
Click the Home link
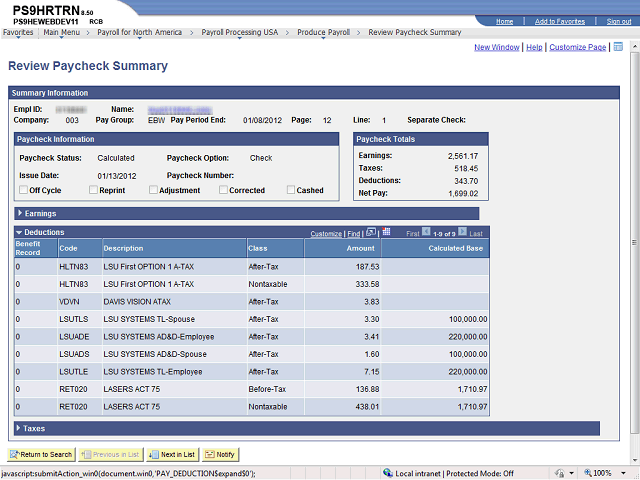504,21
